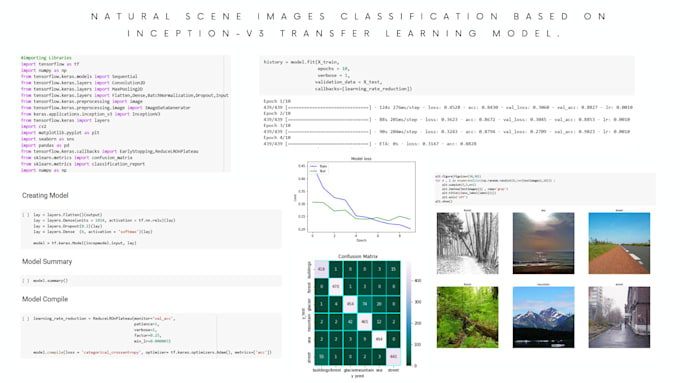Click the "Model Compile" heading
Screen dimensions: 680x383
click(45, 299)
